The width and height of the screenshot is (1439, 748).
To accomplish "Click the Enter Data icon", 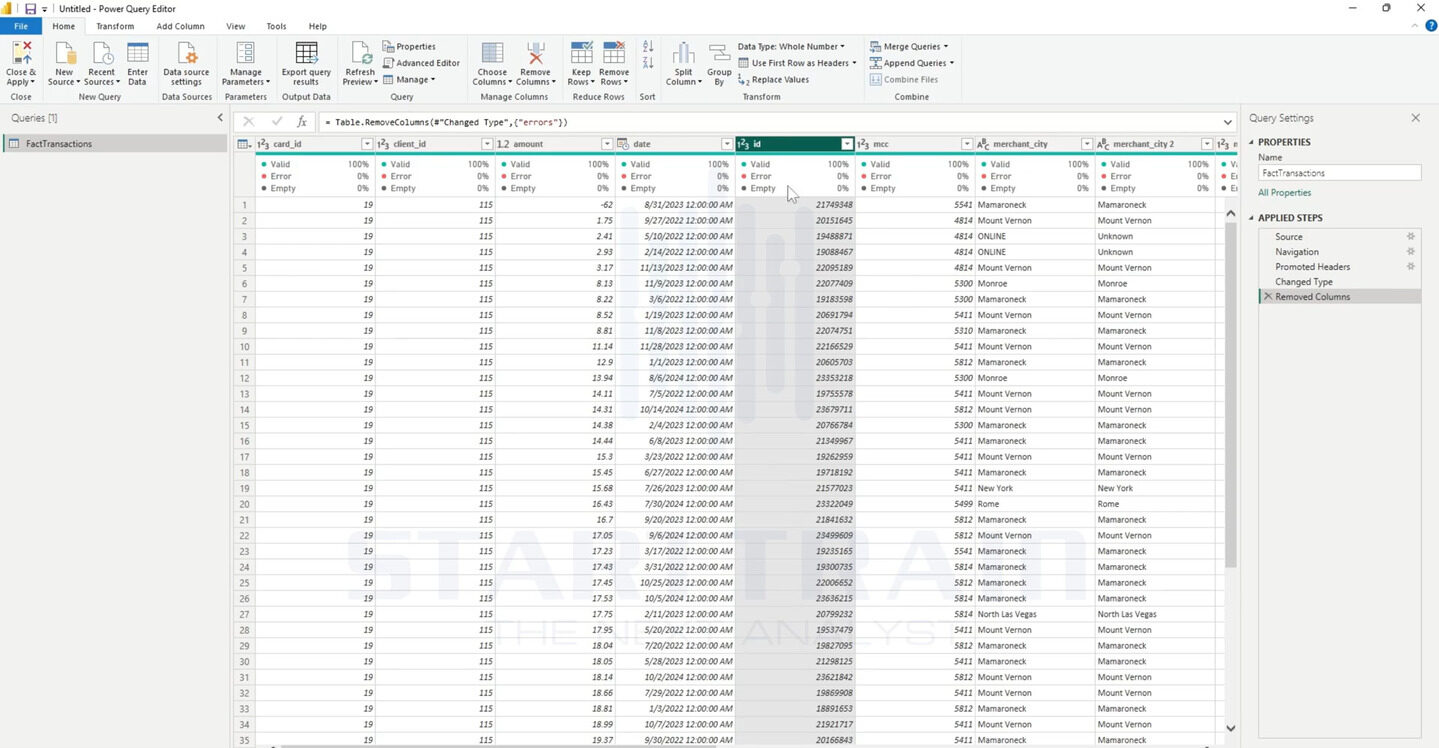I will (x=138, y=53).
